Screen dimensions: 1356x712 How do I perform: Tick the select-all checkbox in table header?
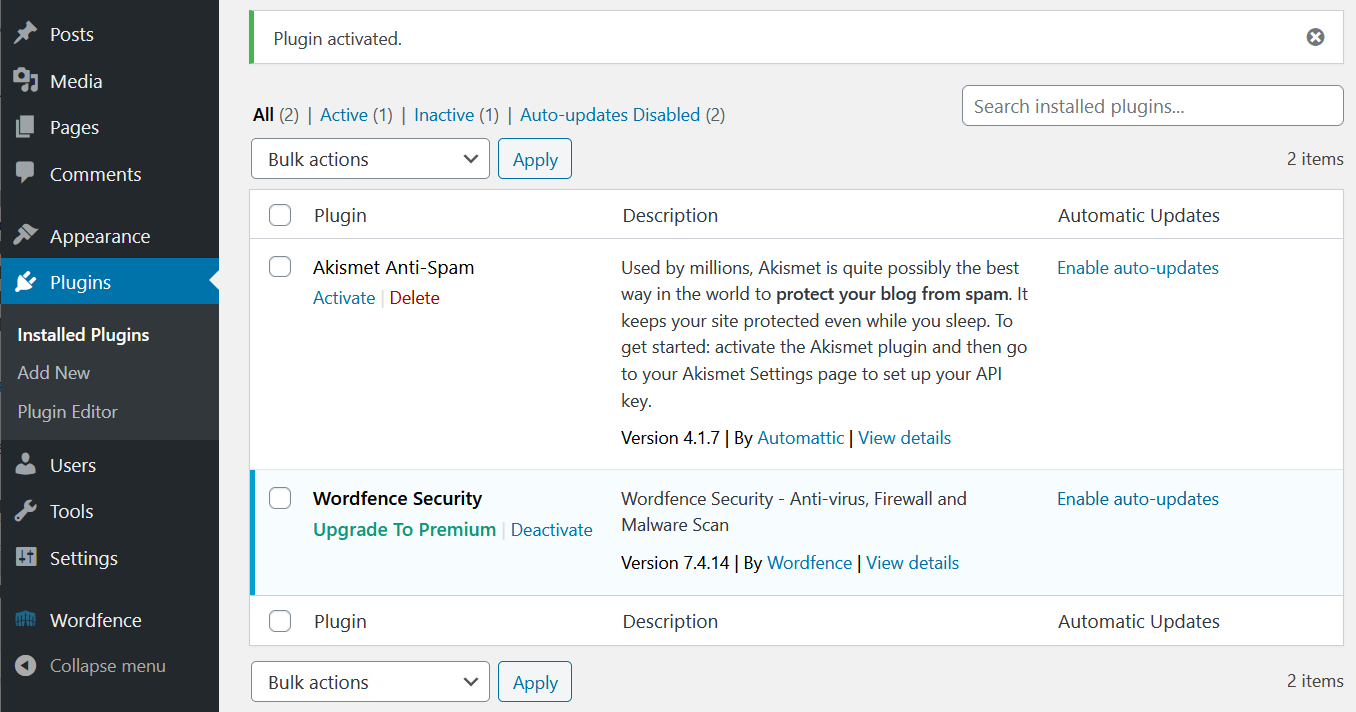pos(280,215)
